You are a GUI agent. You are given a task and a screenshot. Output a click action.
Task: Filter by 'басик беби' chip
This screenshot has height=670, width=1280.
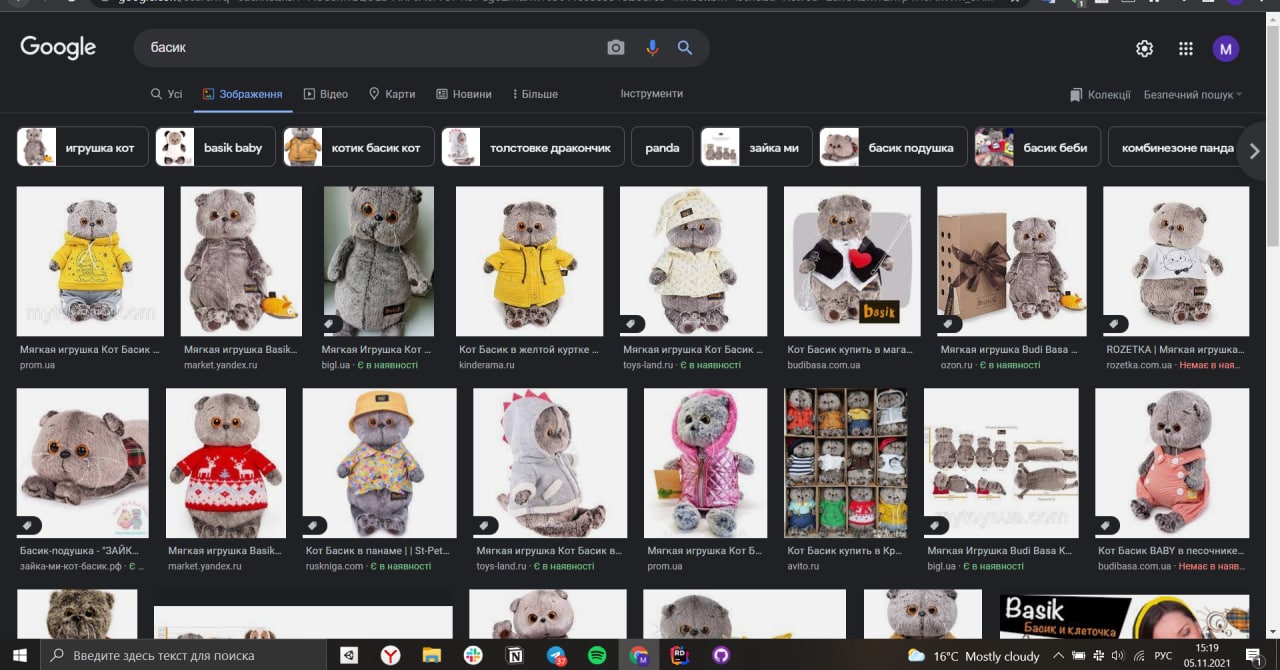click(x=1038, y=147)
